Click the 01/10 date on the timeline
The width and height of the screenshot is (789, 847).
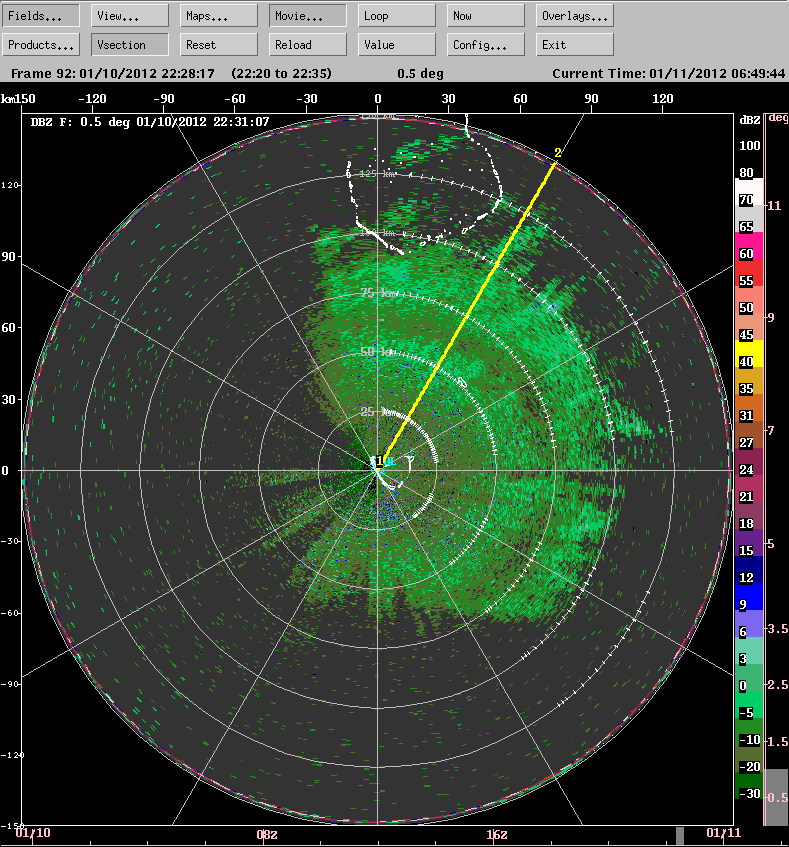pyautogui.click(x=33, y=832)
